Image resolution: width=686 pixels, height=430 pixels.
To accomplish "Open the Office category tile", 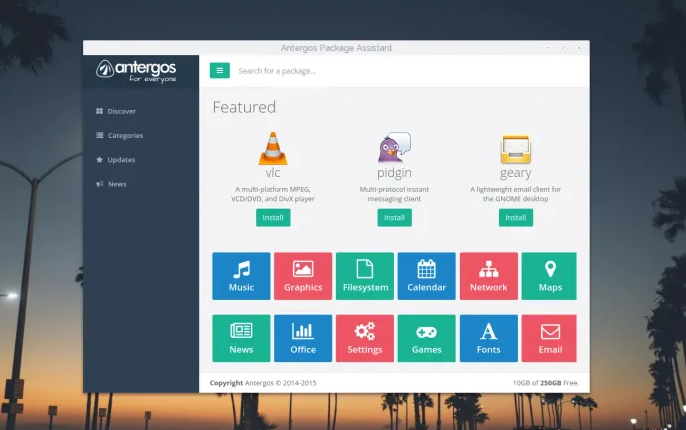I will tap(303, 338).
